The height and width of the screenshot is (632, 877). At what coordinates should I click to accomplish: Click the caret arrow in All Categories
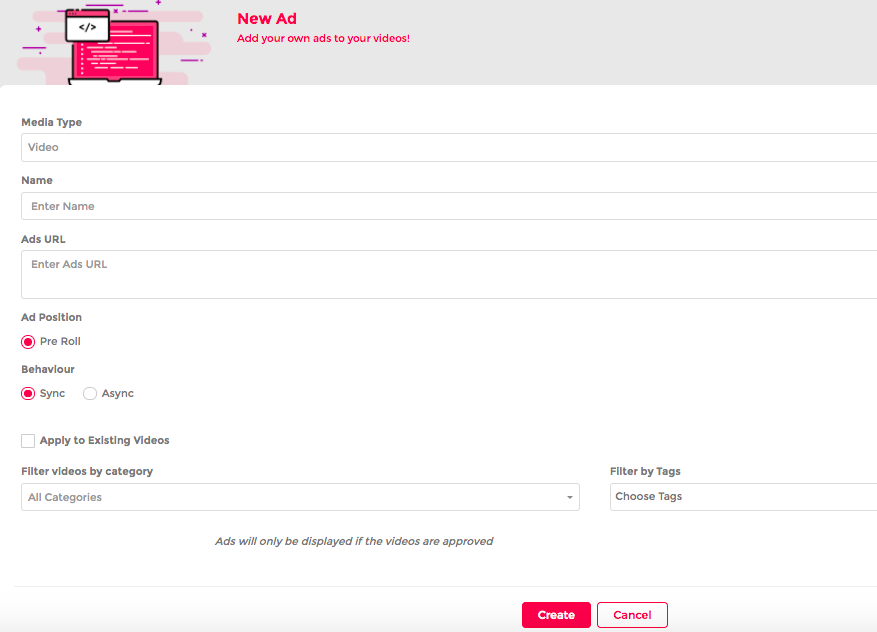[x=569, y=498]
